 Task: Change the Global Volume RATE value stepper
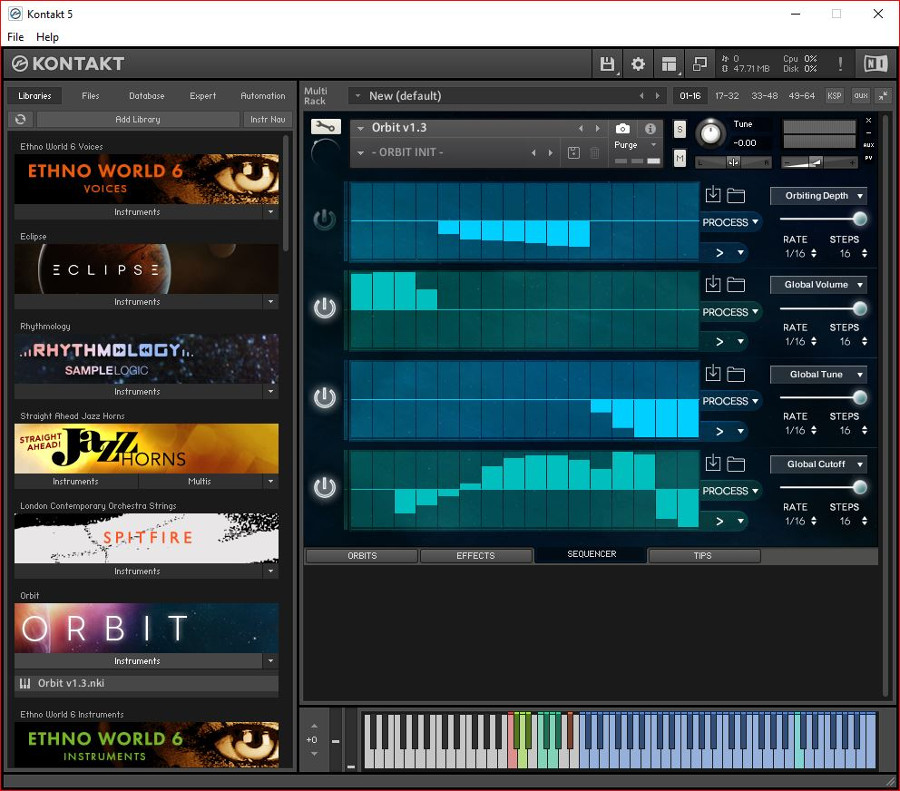coord(813,342)
